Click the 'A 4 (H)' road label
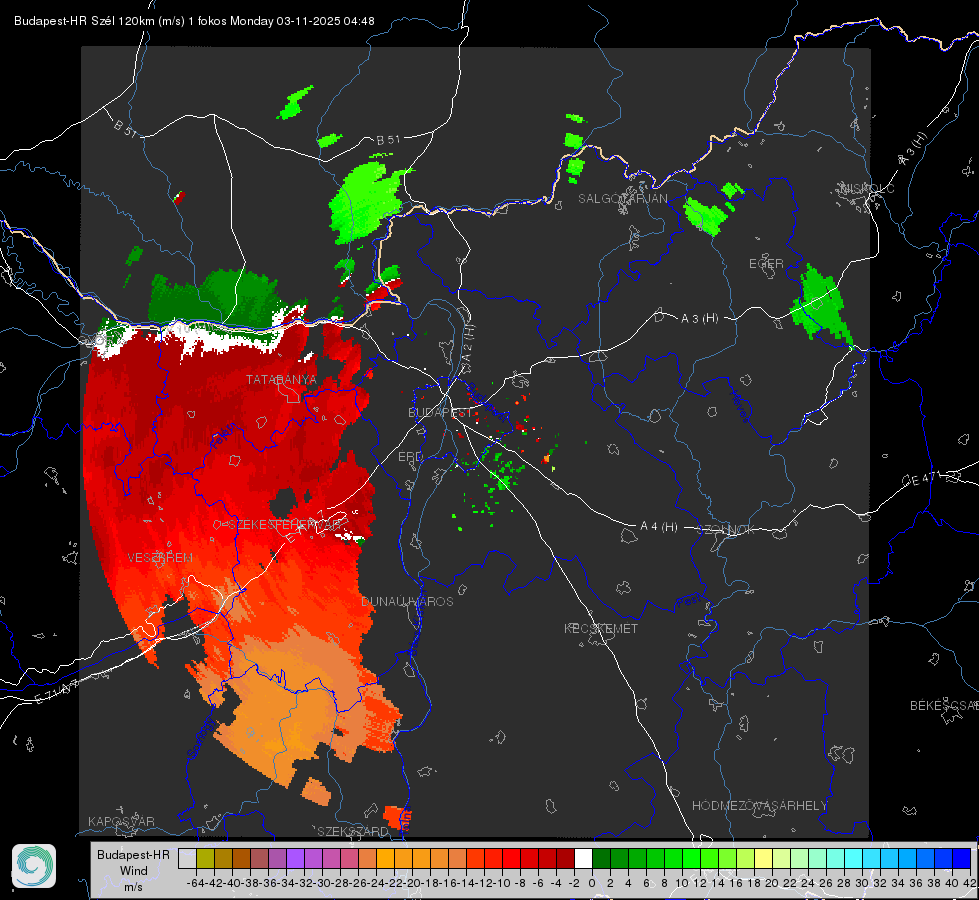Viewport: 979px width, 900px height. click(x=659, y=527)
